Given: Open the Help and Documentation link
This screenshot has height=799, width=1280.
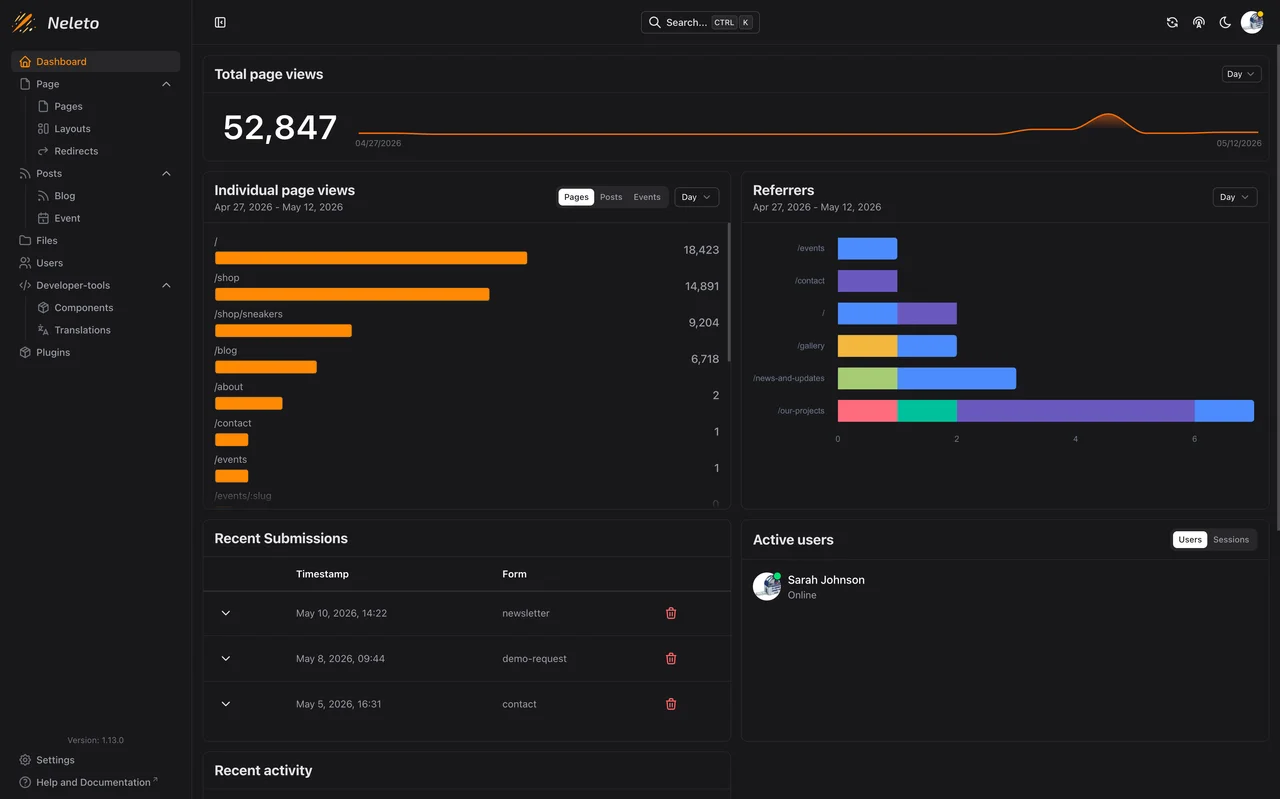Looking at the screenshot, I should tap(93, 782).
